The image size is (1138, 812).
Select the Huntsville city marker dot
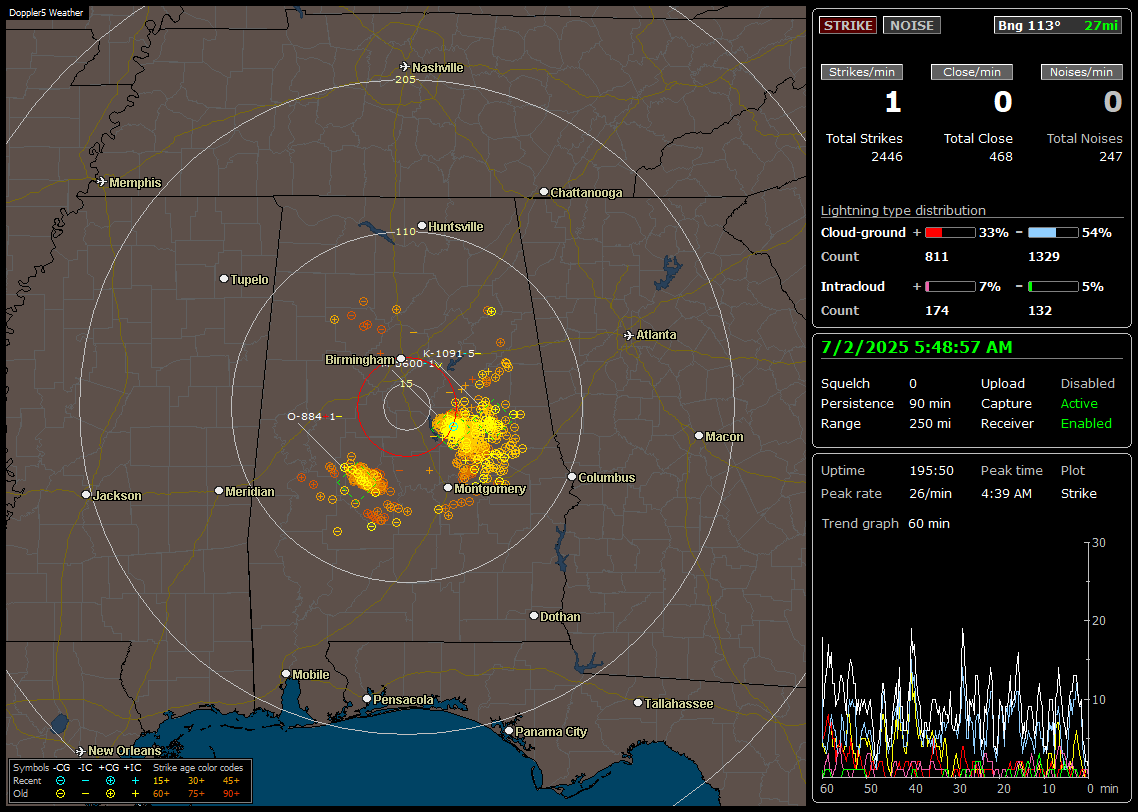(422, 226)
